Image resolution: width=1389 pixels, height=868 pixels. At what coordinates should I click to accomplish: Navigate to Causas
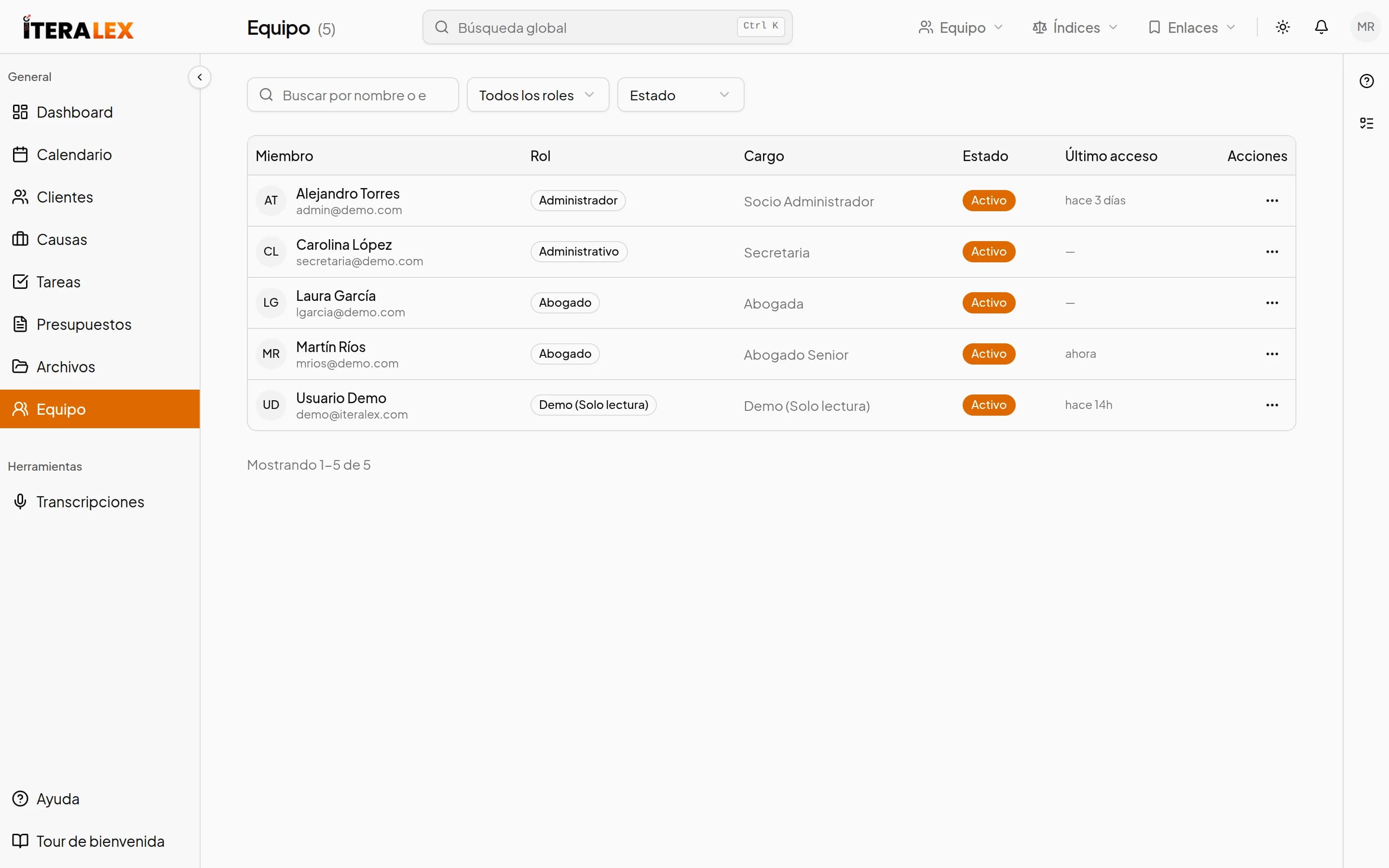(x=100, y=239)
